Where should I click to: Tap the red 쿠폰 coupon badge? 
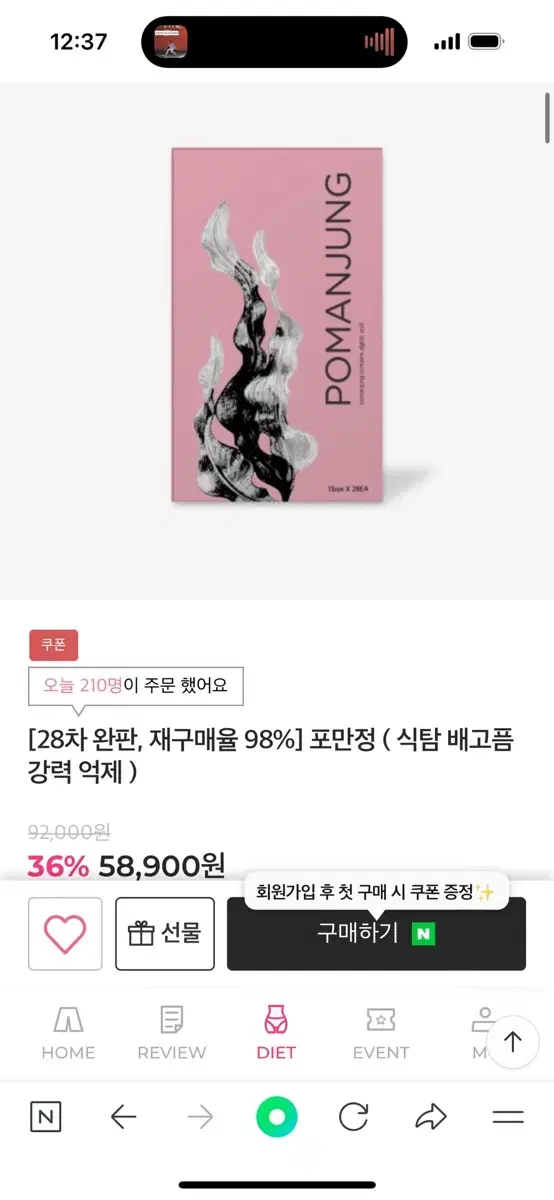[x=53, y=645]
